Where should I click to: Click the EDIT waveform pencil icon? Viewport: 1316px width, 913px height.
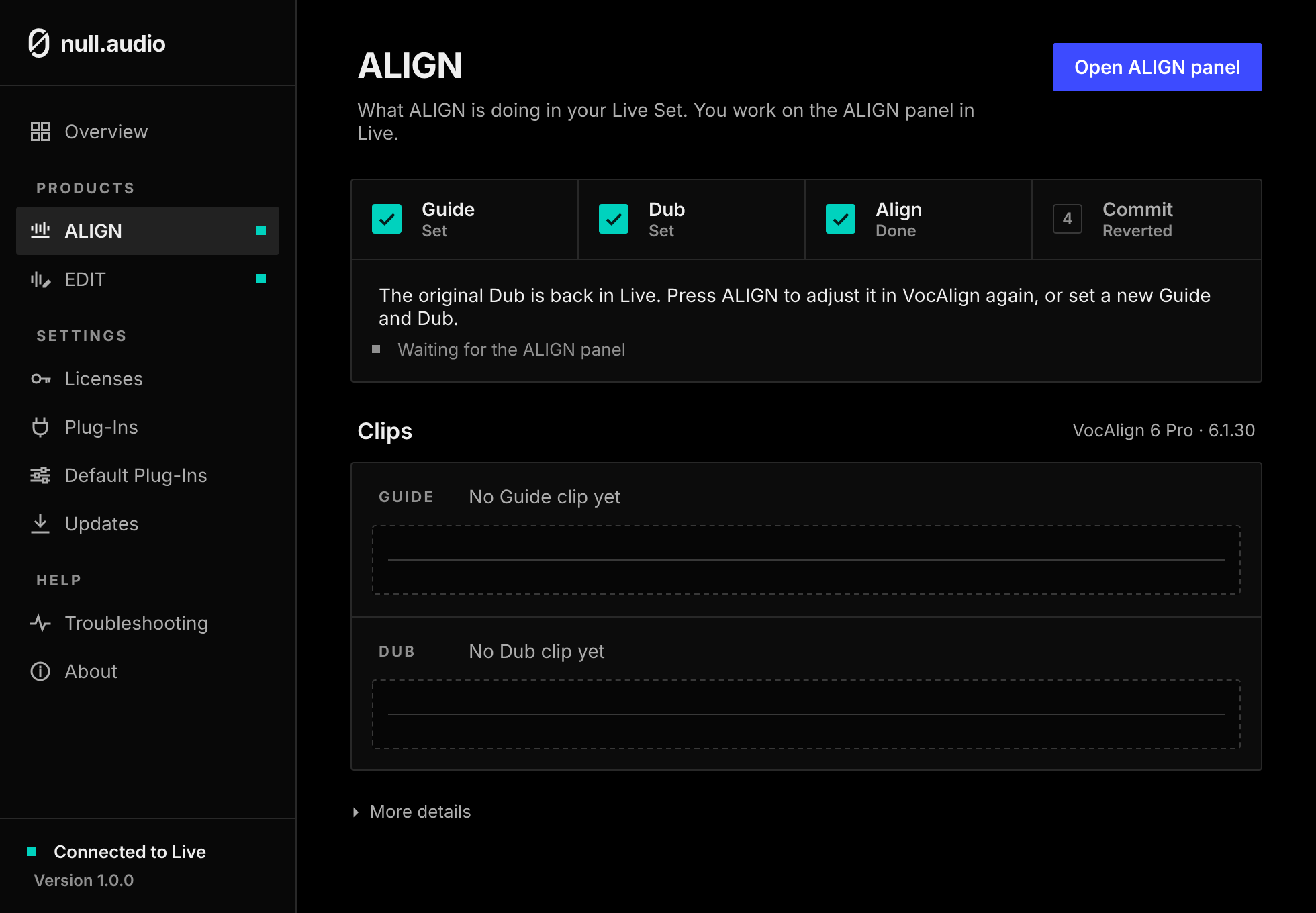[40, 279]
